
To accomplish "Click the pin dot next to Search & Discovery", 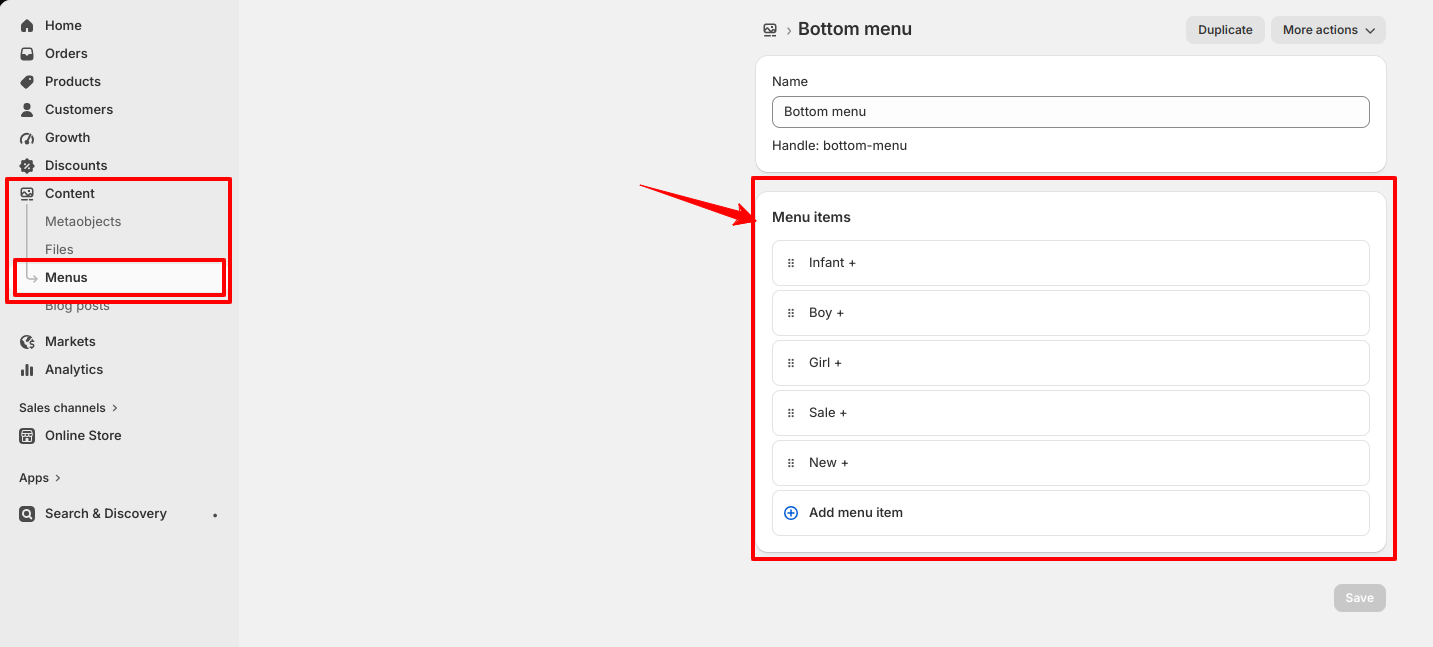I will (215, 515).
